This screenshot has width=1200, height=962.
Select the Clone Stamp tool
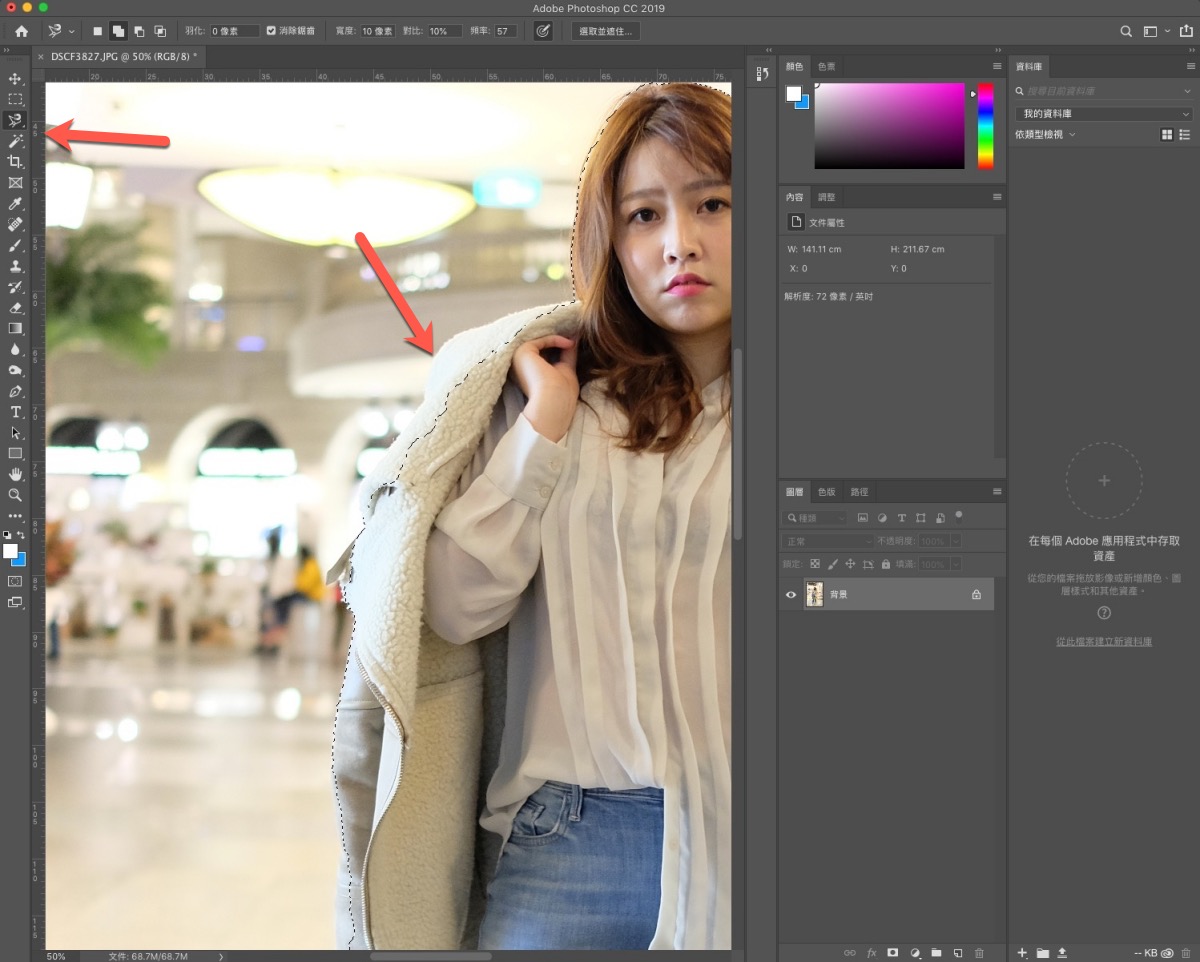[x=15, y=266]
